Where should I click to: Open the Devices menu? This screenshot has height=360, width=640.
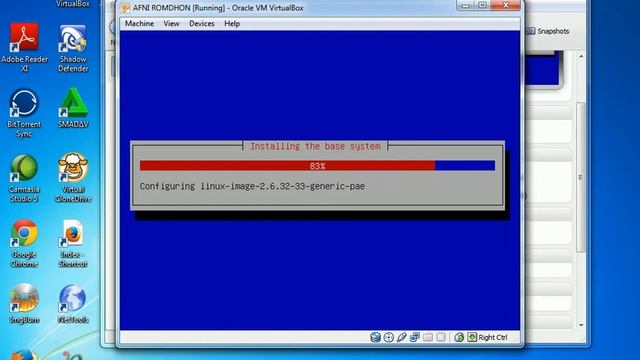pos(202,24)
